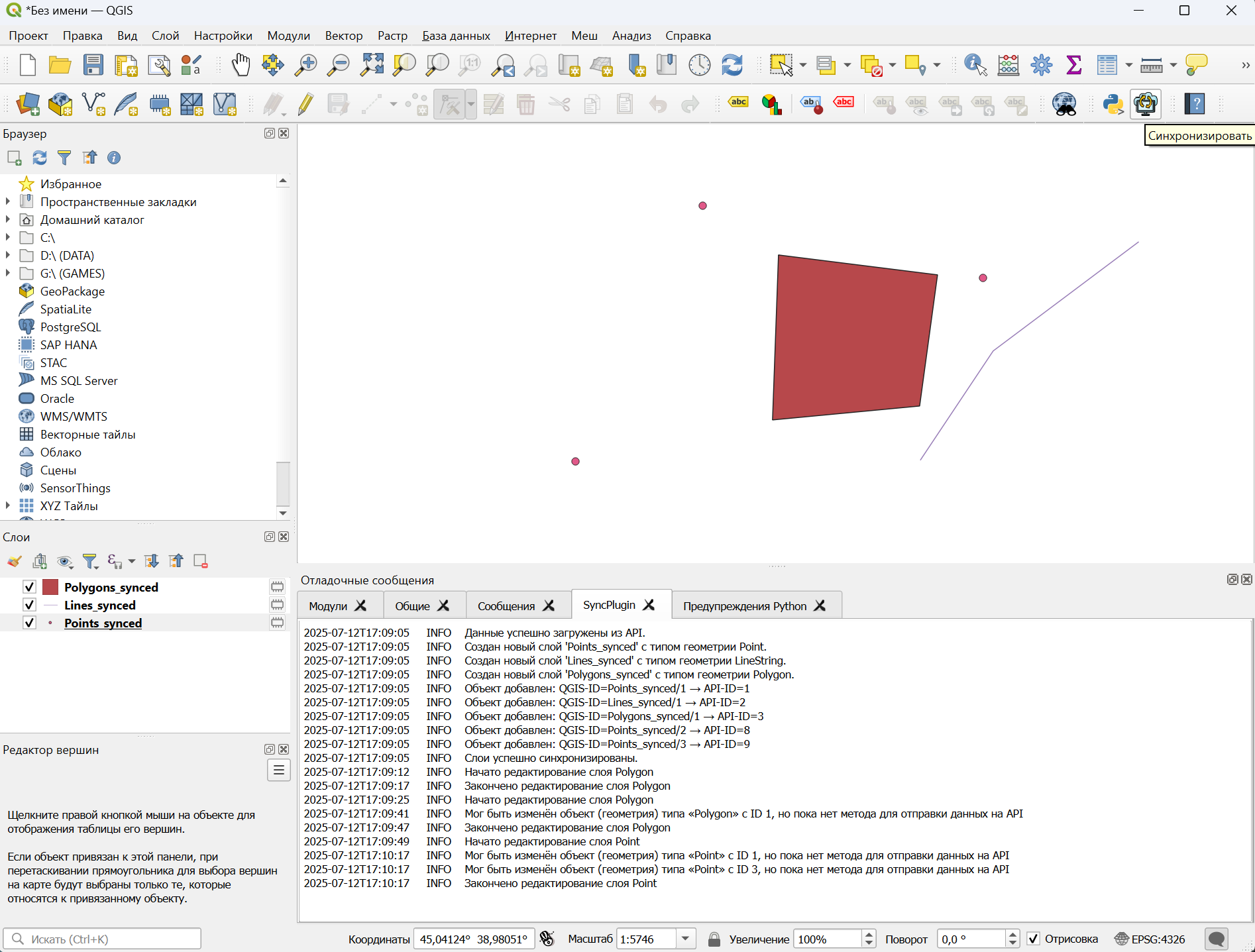This screenshot has height=952, width=1255.
Task: Activate the Vertex Tool icon
Action: [x=451, y=104]
